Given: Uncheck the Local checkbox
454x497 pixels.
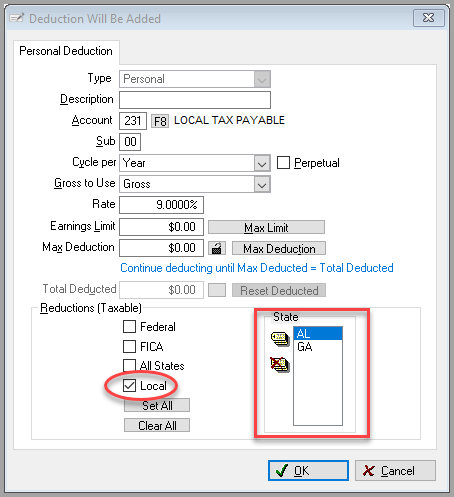Looking at the screenshot, I should click(x=129, y=386).
